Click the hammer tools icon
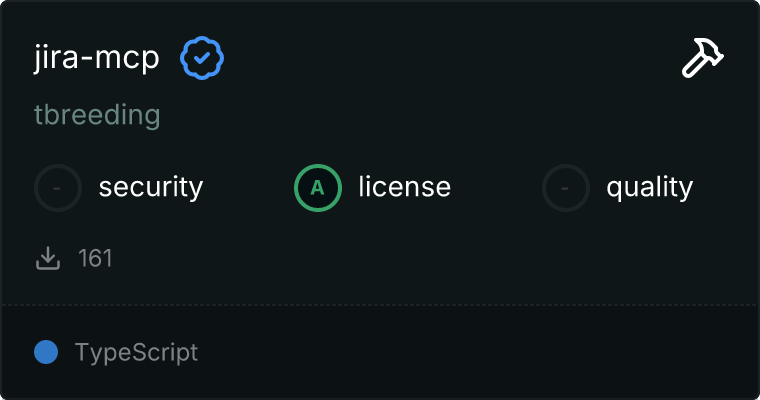The width and height of the screenshot is (760, 400). click(702, 60)
